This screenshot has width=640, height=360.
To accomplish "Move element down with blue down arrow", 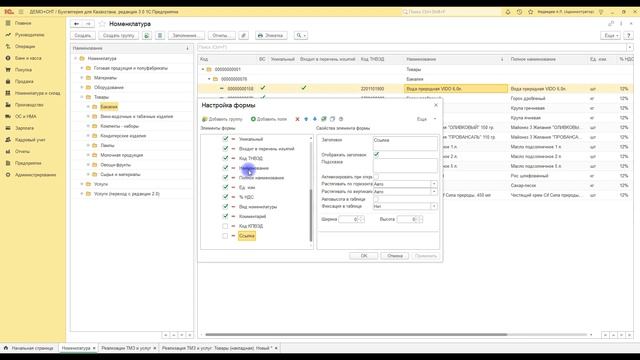I will coord(315,119).
